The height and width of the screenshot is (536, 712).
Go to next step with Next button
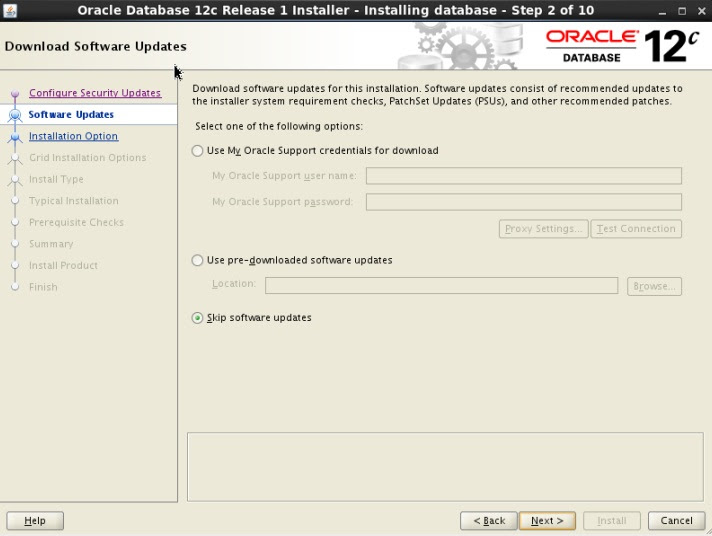pyautogui.click(x=547, y=521)
